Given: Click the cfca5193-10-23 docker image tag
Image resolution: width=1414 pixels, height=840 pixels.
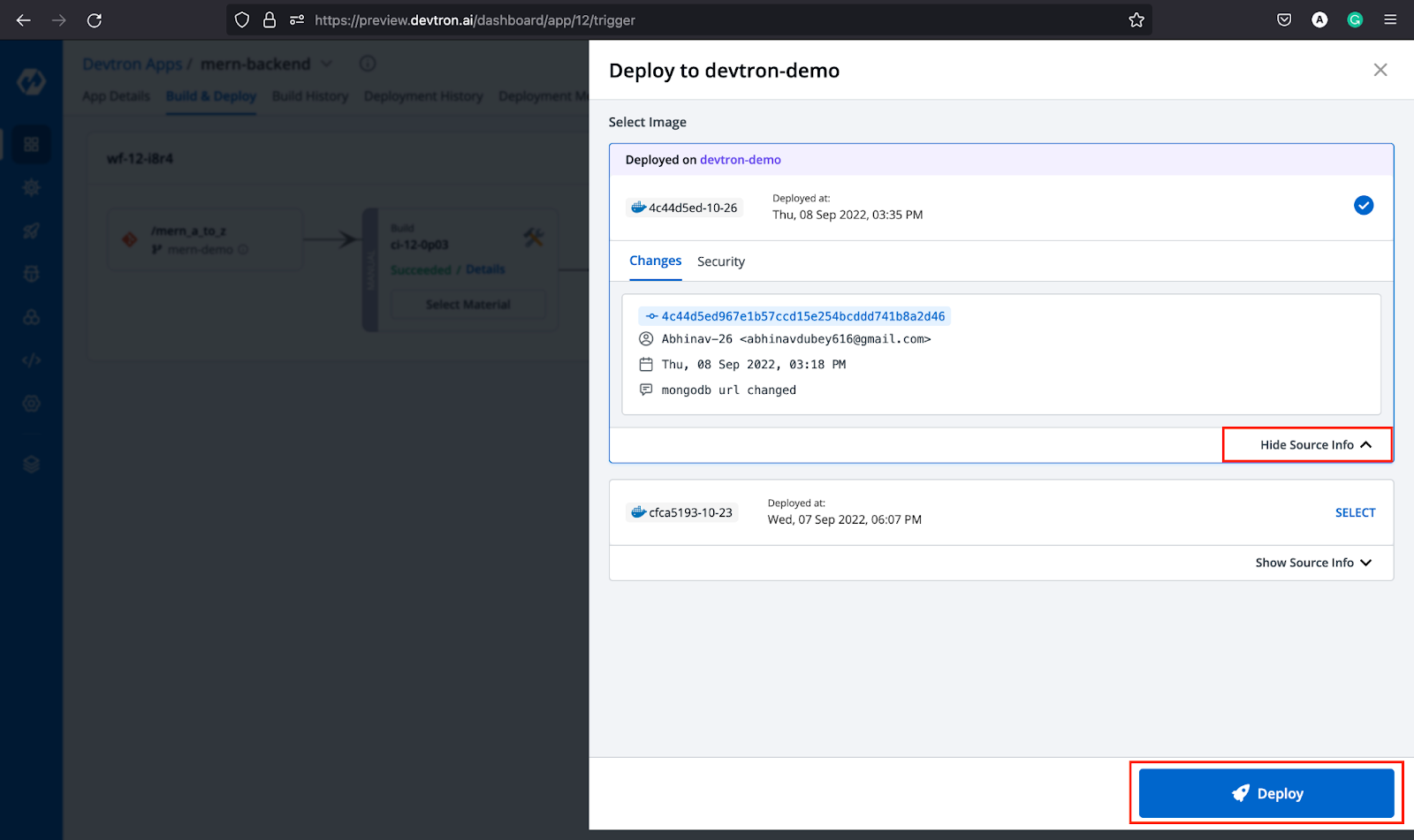Looking at the screenshot, I should (x=682, y=512).
